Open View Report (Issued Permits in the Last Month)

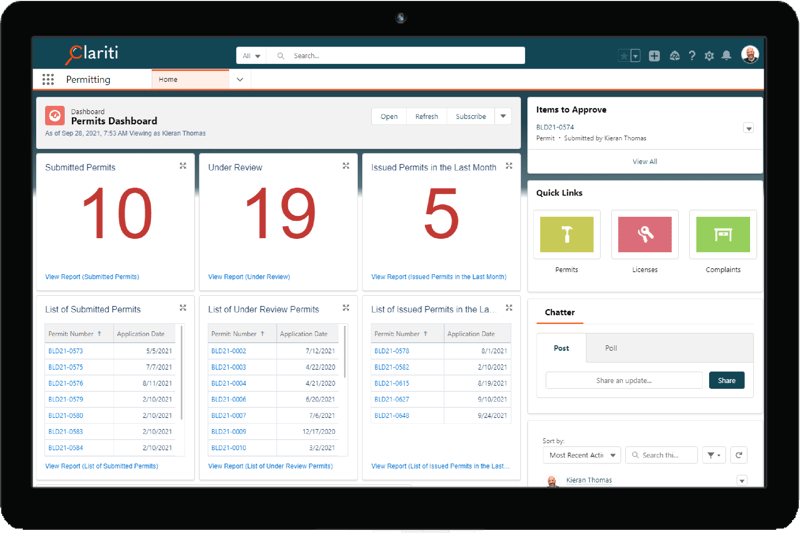[439, 276]
